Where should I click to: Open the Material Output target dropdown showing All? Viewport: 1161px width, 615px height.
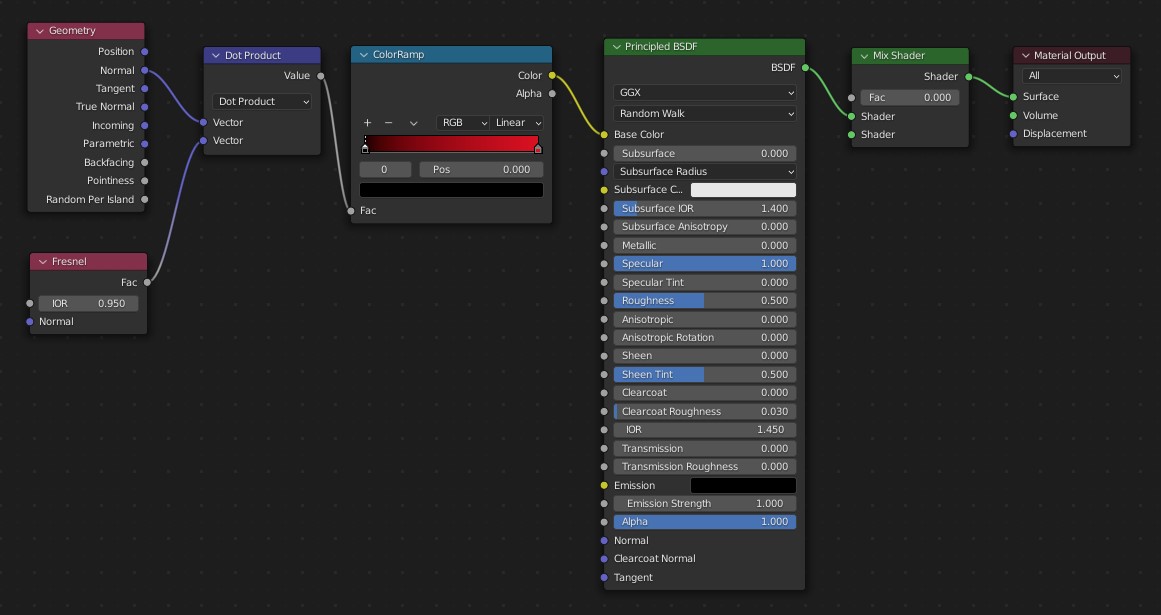click(x=1072, y=76)
